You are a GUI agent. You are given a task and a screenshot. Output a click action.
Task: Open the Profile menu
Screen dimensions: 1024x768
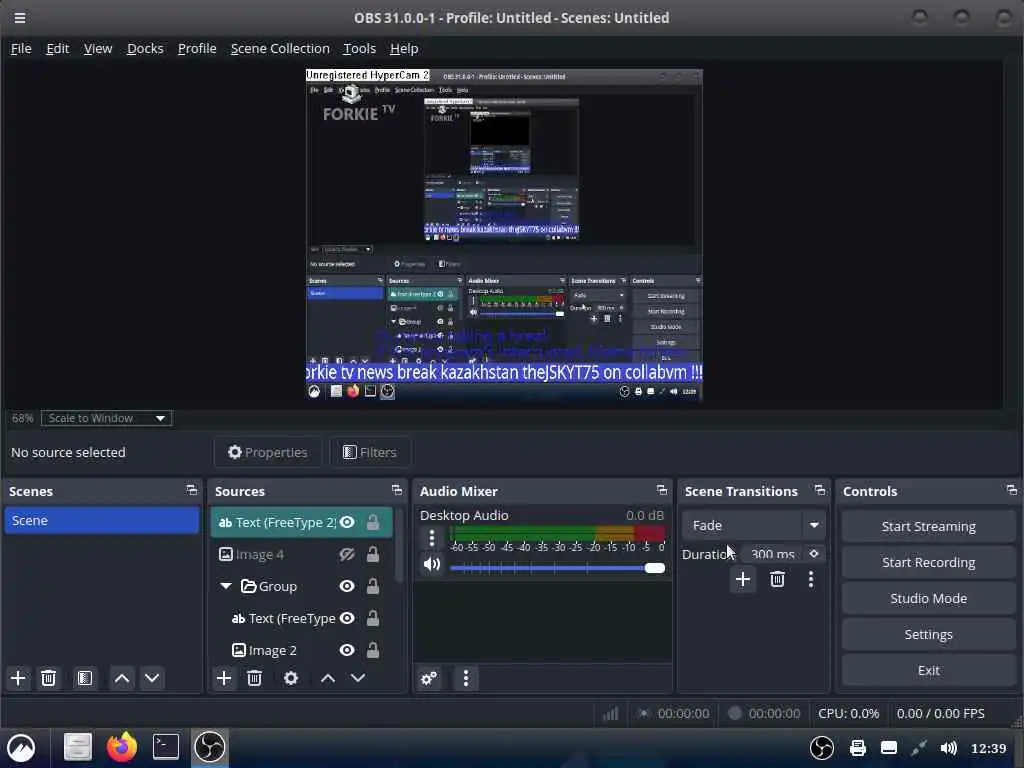[197, 48]
